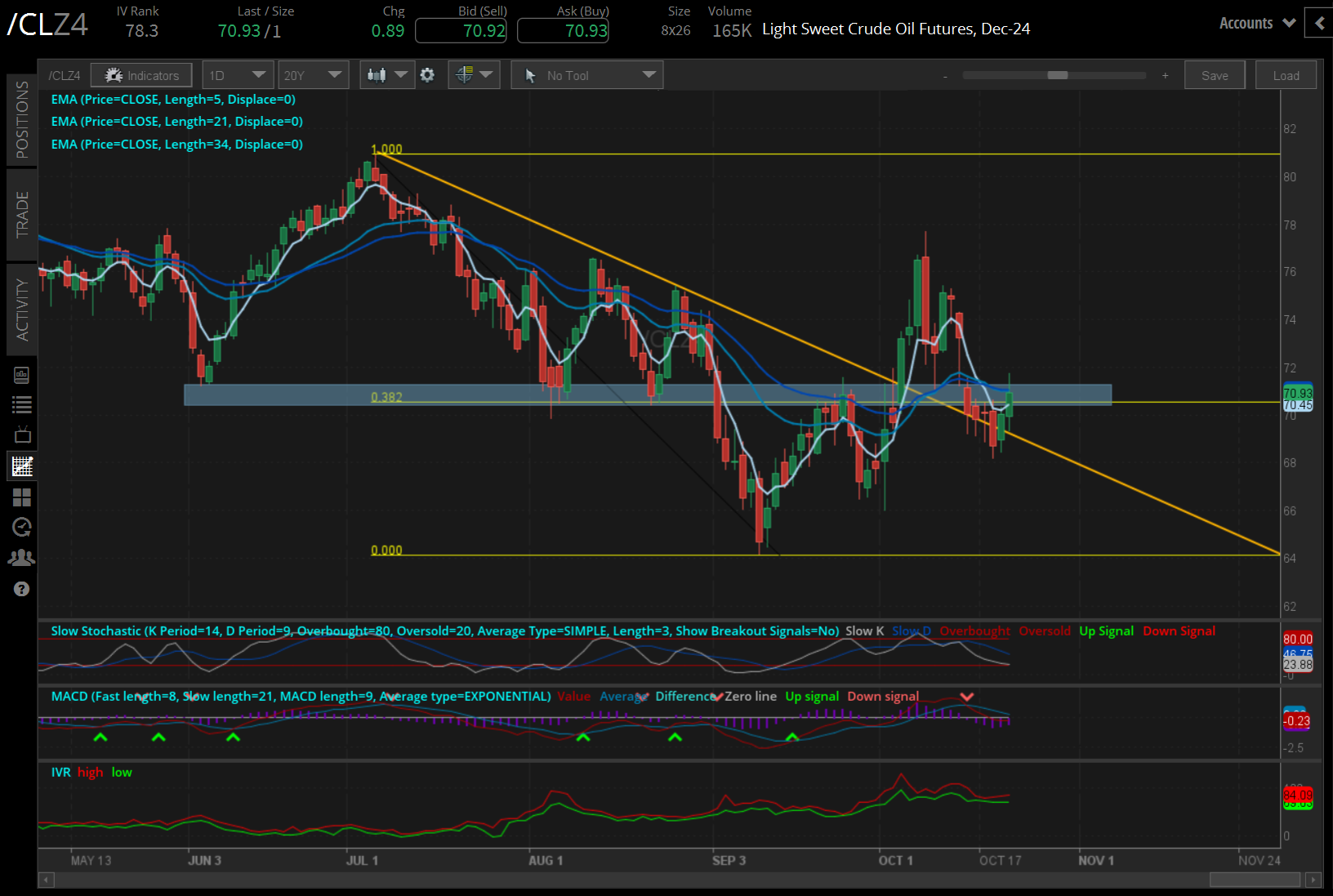Open the POSITIONS tab
The height and width of the screenshot is (896, 1333).
[x=22, y=118]
